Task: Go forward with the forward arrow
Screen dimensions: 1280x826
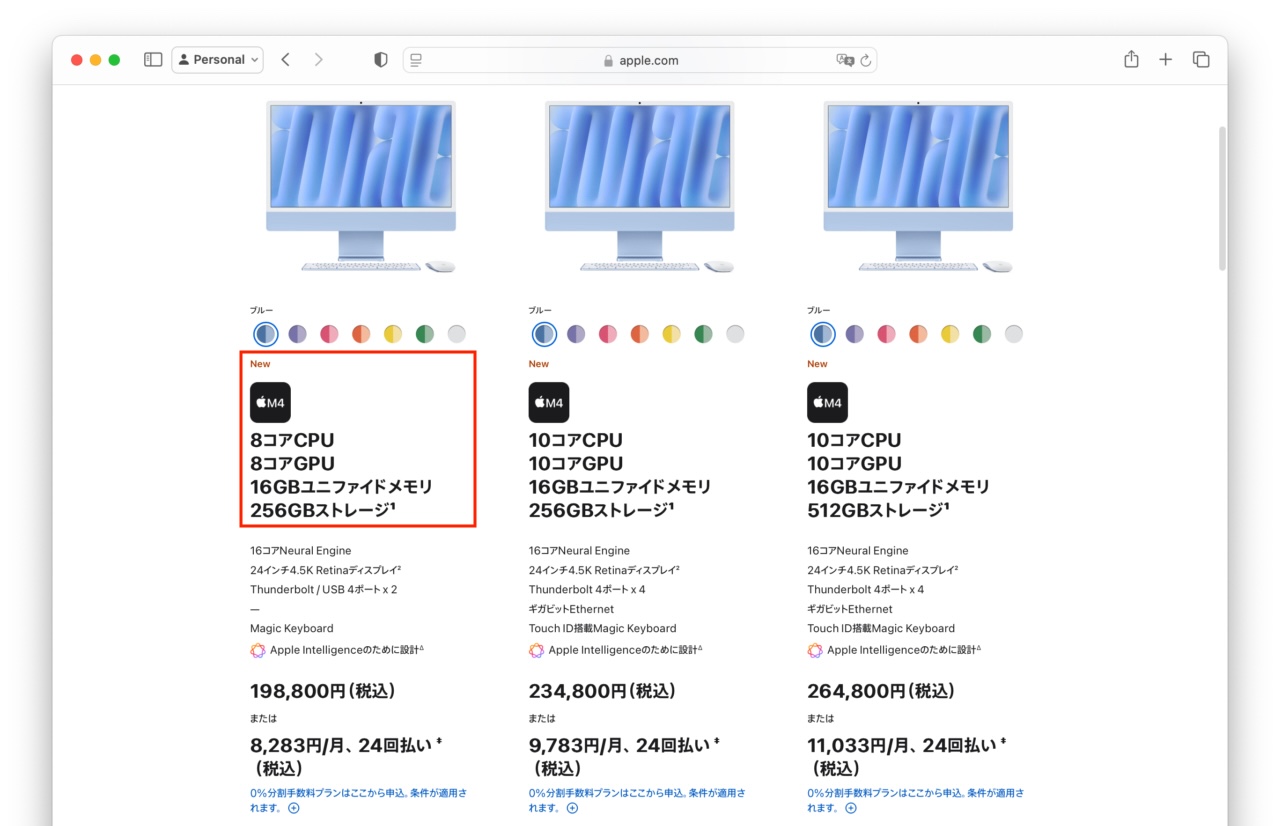Action: tap(318, 60)
